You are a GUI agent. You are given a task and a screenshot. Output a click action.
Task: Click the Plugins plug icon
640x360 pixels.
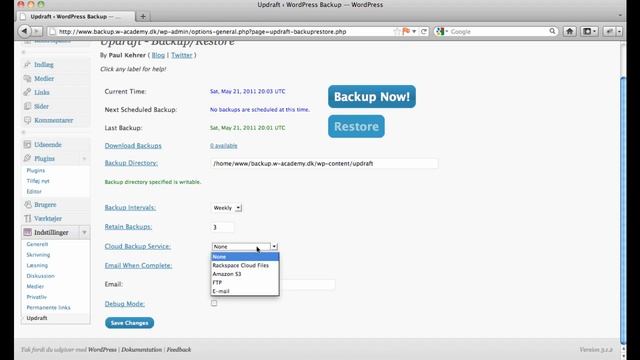[27, 158]
